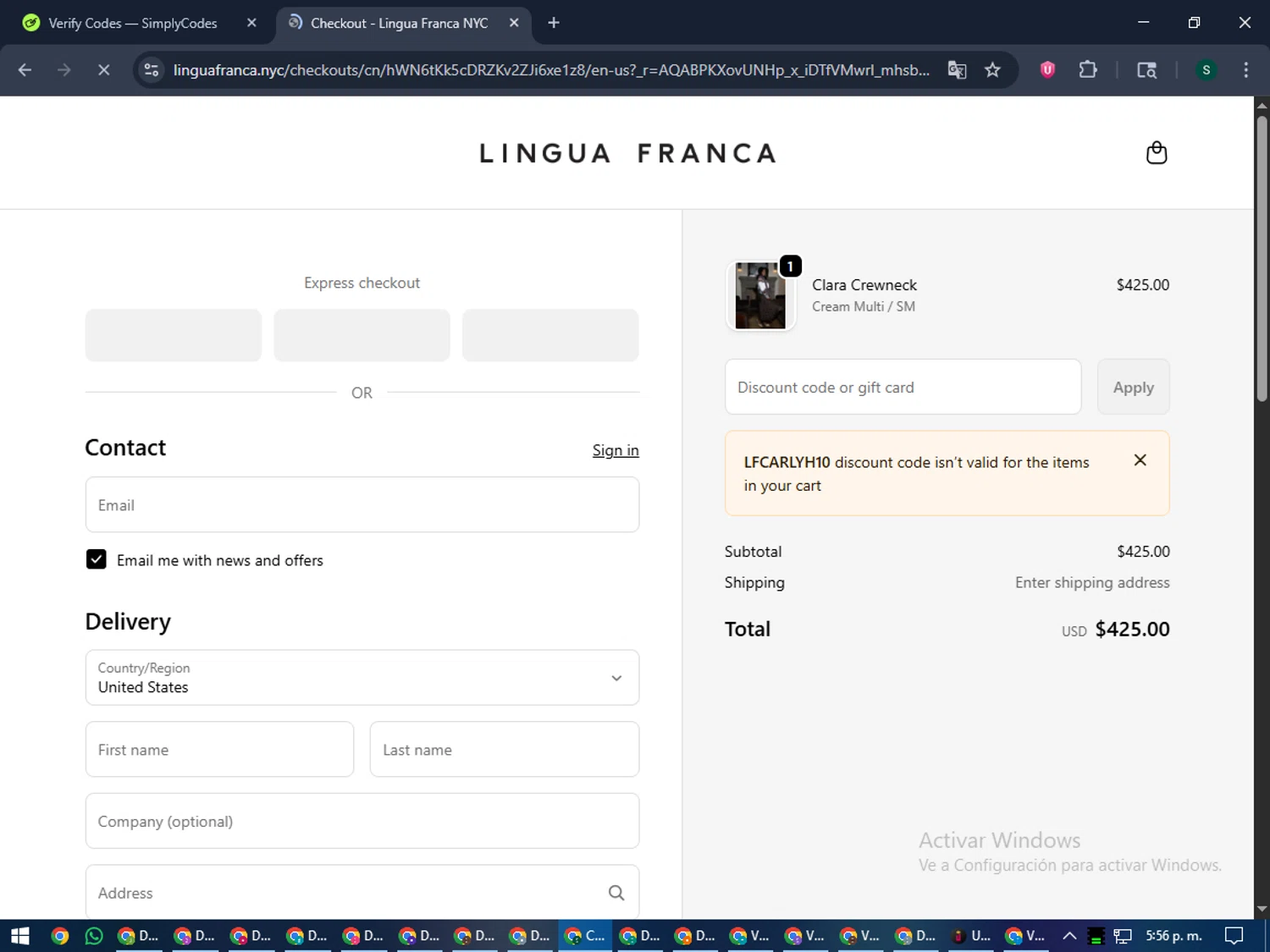The image size is (1270, 952).
Task: Click the Sign in link
Action: click(616, 450)
